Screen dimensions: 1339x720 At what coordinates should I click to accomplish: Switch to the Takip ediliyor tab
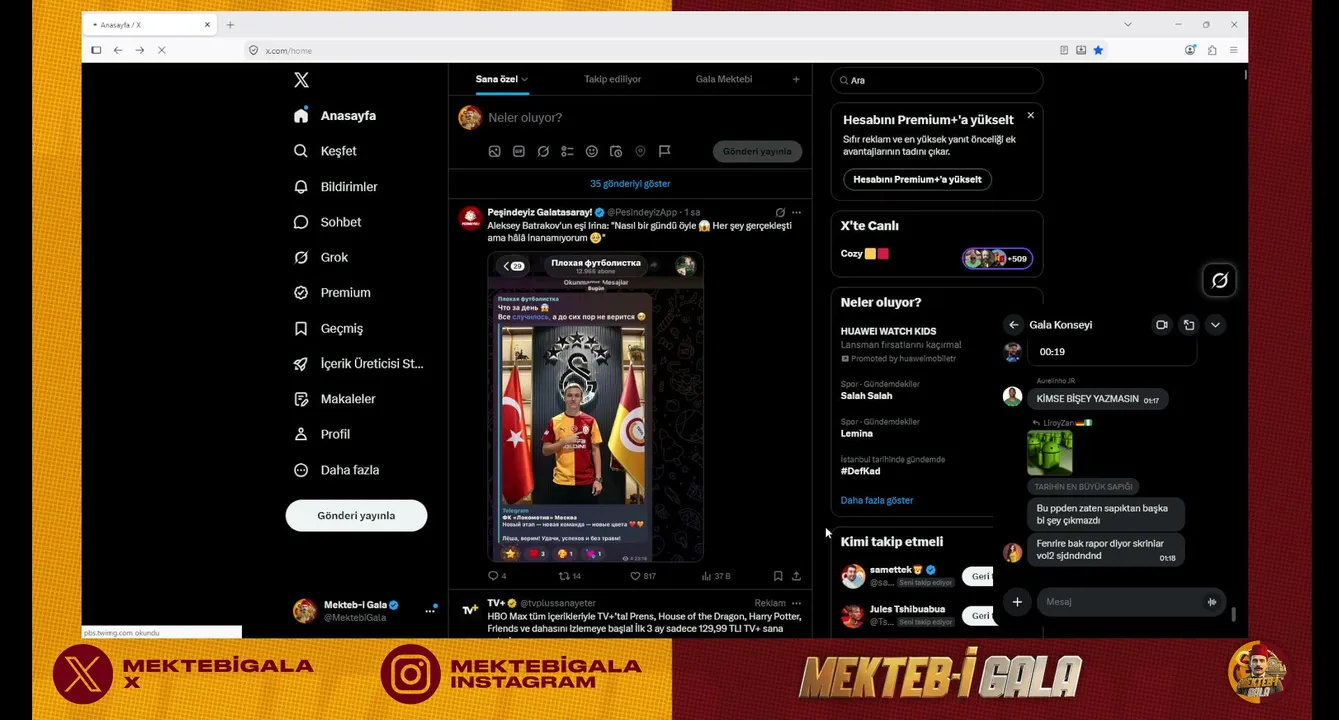coord(613,79)
